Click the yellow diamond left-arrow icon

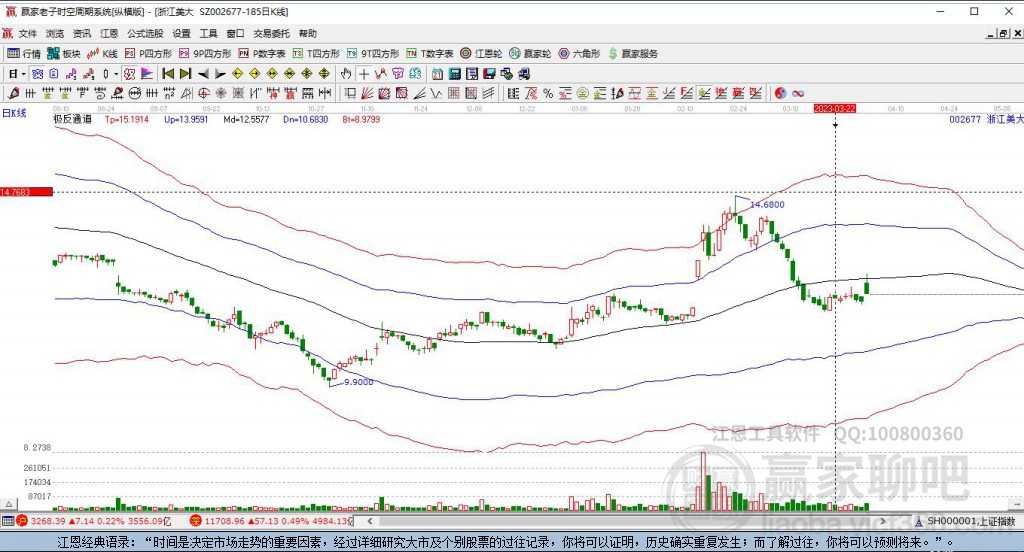[237, 74]
